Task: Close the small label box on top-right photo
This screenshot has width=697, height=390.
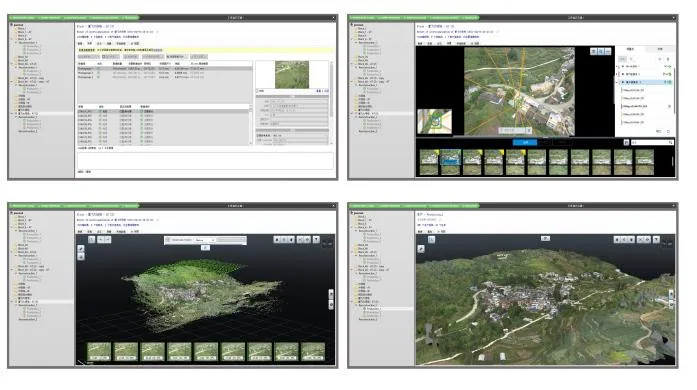Action: tap(529, 130)
